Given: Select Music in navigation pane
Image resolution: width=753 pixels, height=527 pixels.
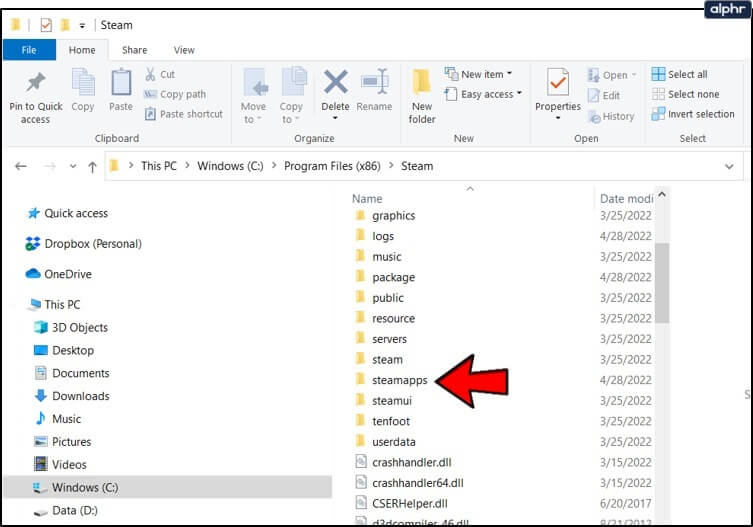Looking at the screenshot, I should 58,419.
